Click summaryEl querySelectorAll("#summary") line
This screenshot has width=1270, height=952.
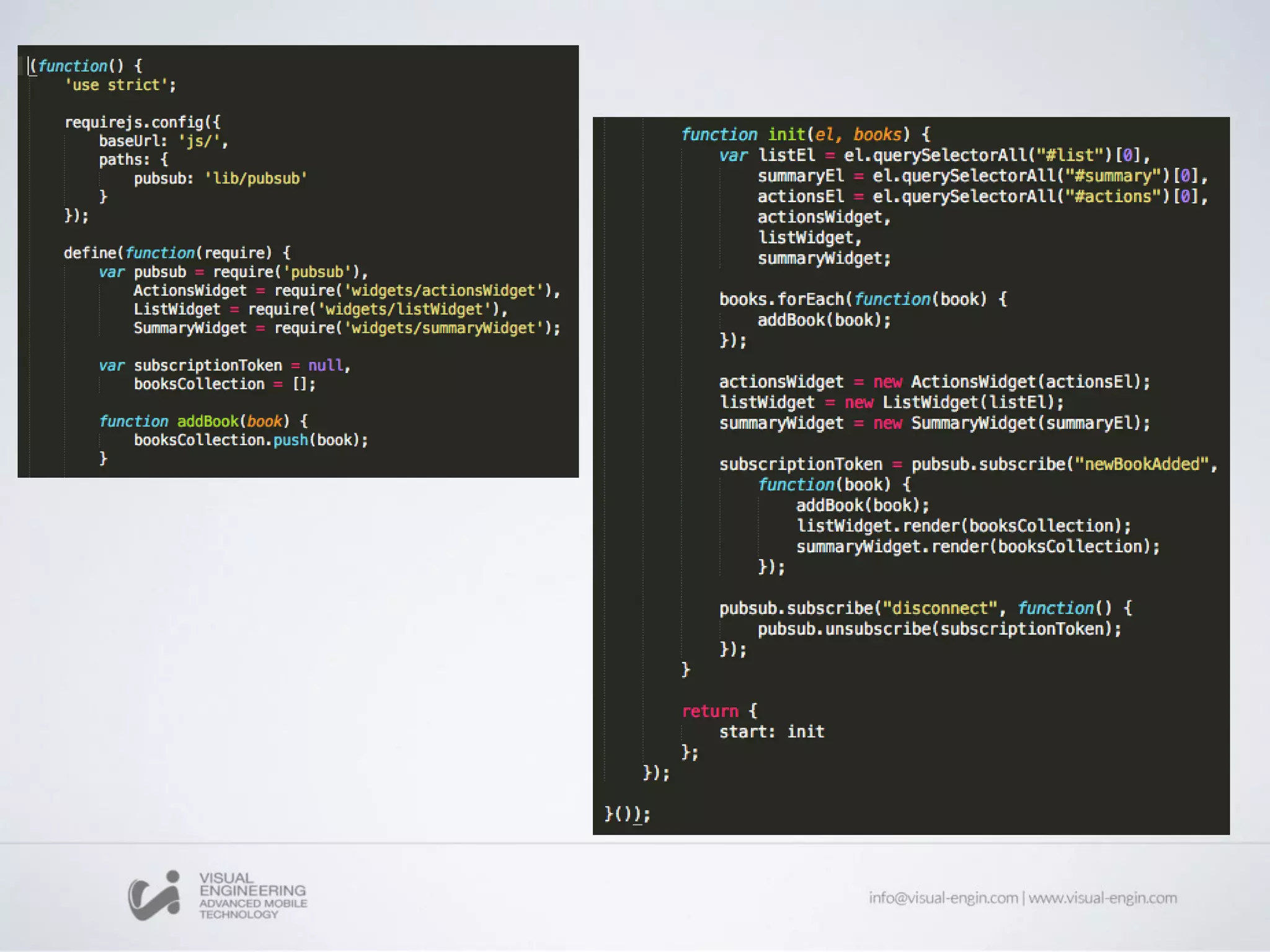tap(983, 175)
